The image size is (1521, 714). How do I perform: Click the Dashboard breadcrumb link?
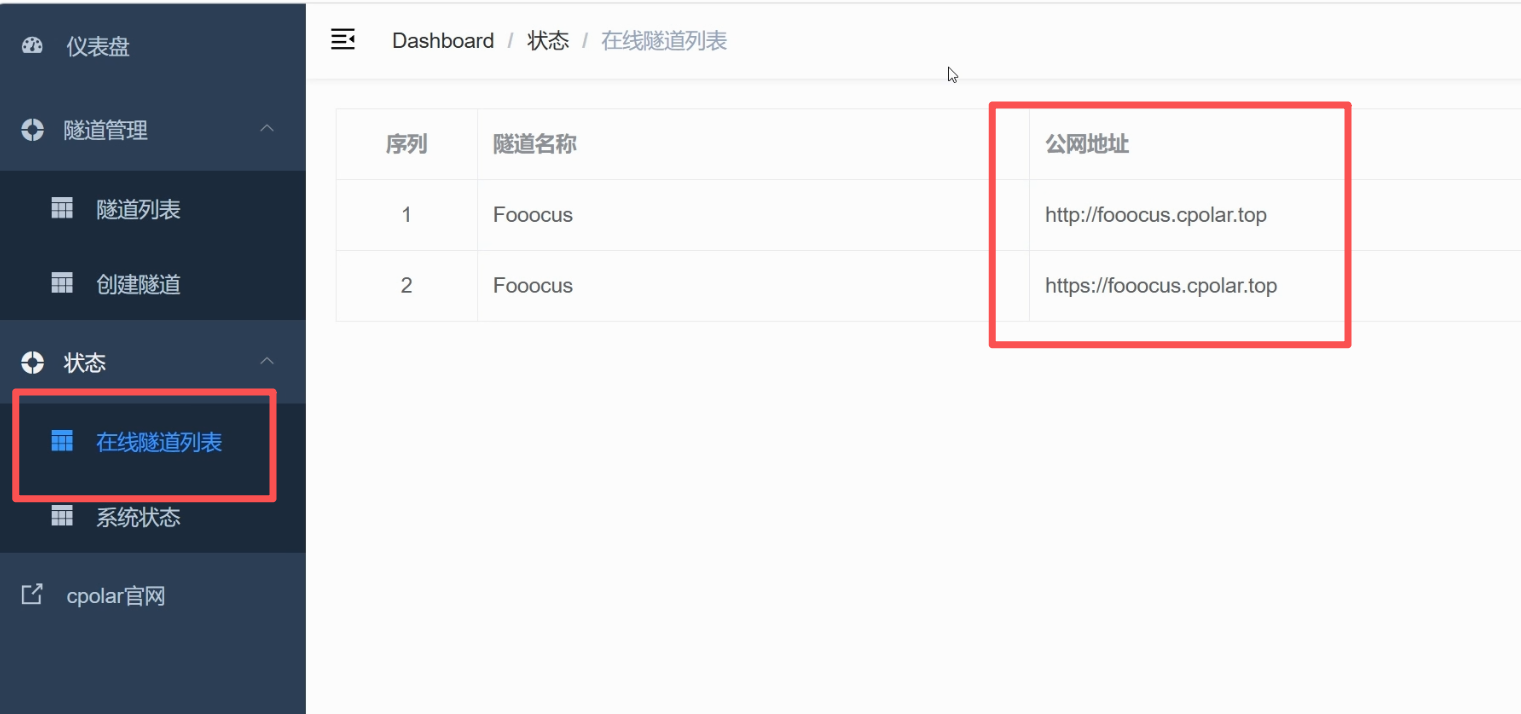pos(443,41)
